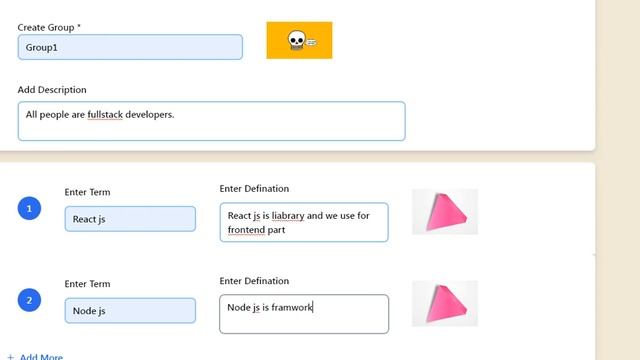Click the underlined word fullstack in description
This screenshot has height=360, width=640.
[105, 115]
